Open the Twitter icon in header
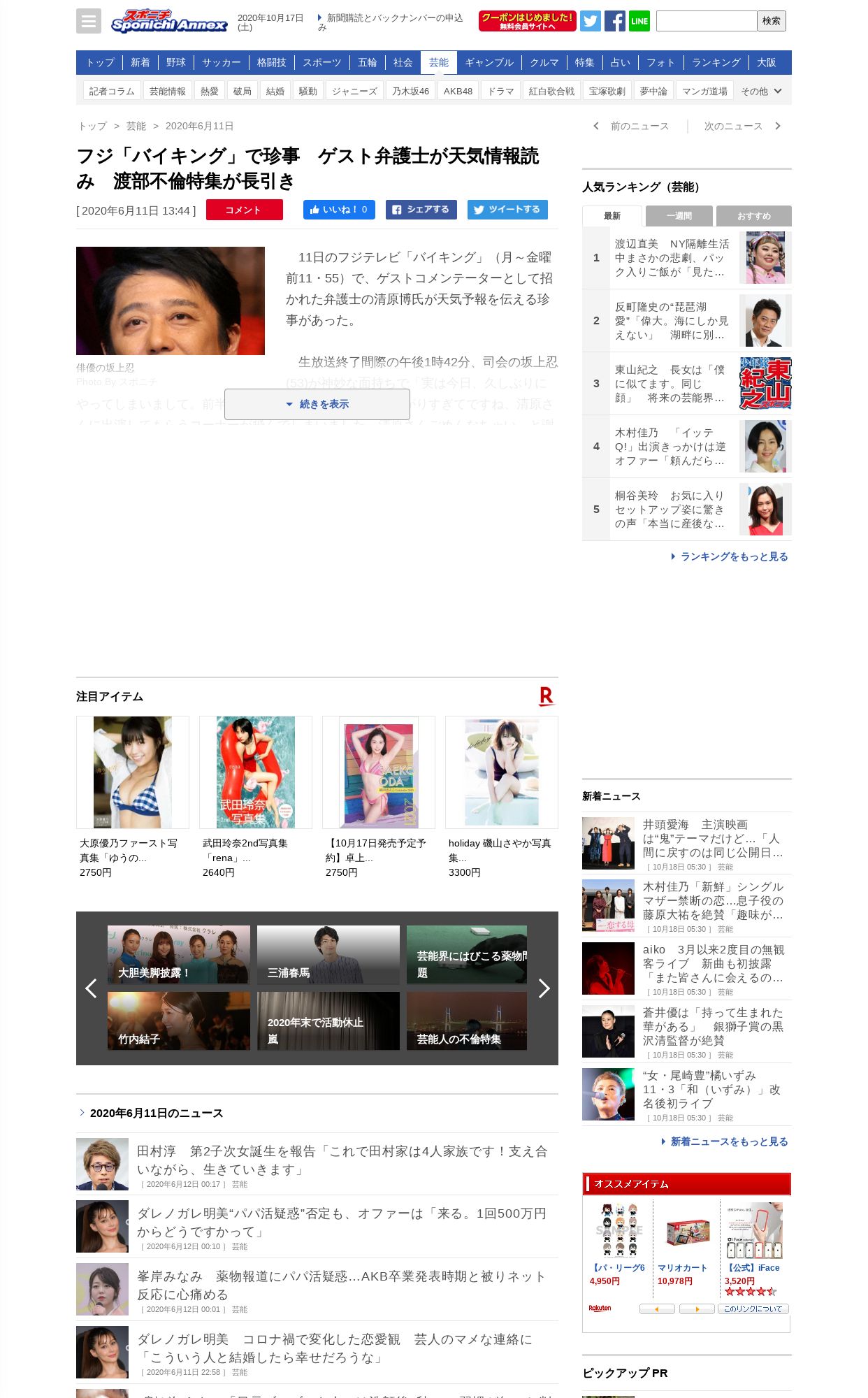Image resolution: width=868 pixels, height=1398 pixels. point(591,21)
